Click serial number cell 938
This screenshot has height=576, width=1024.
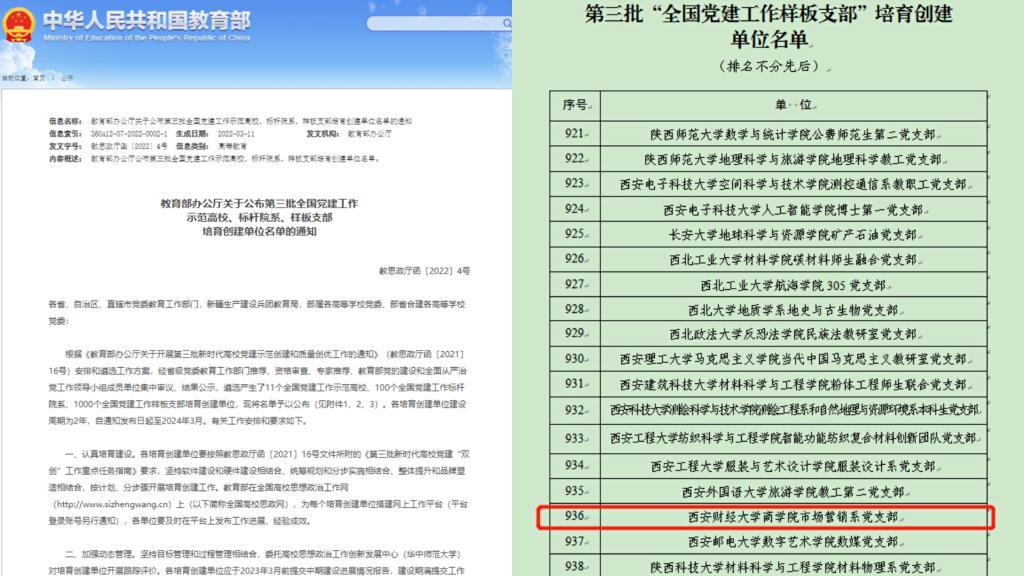[x=575, y=566]
